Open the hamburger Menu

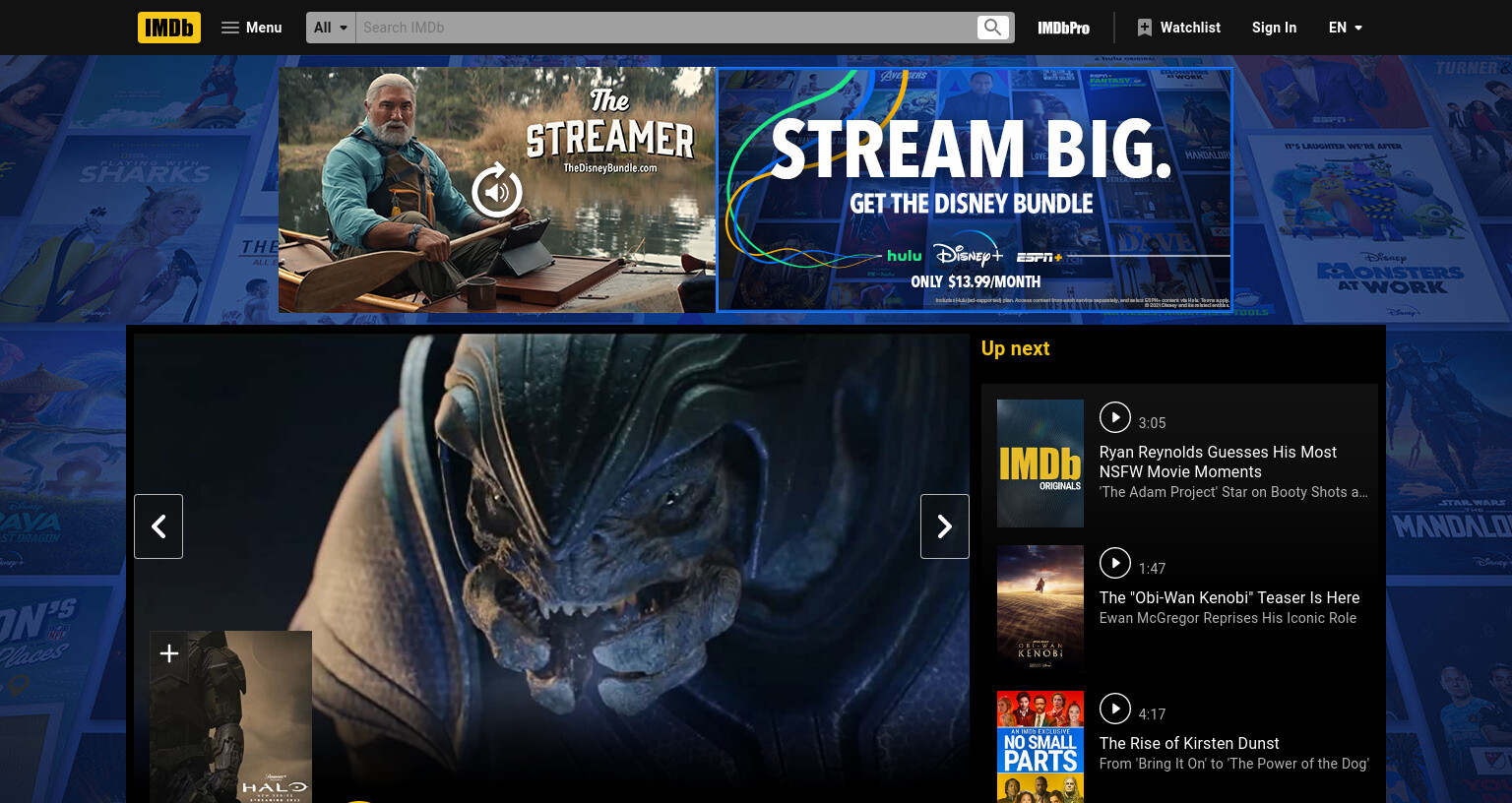[x=252, y=28]
